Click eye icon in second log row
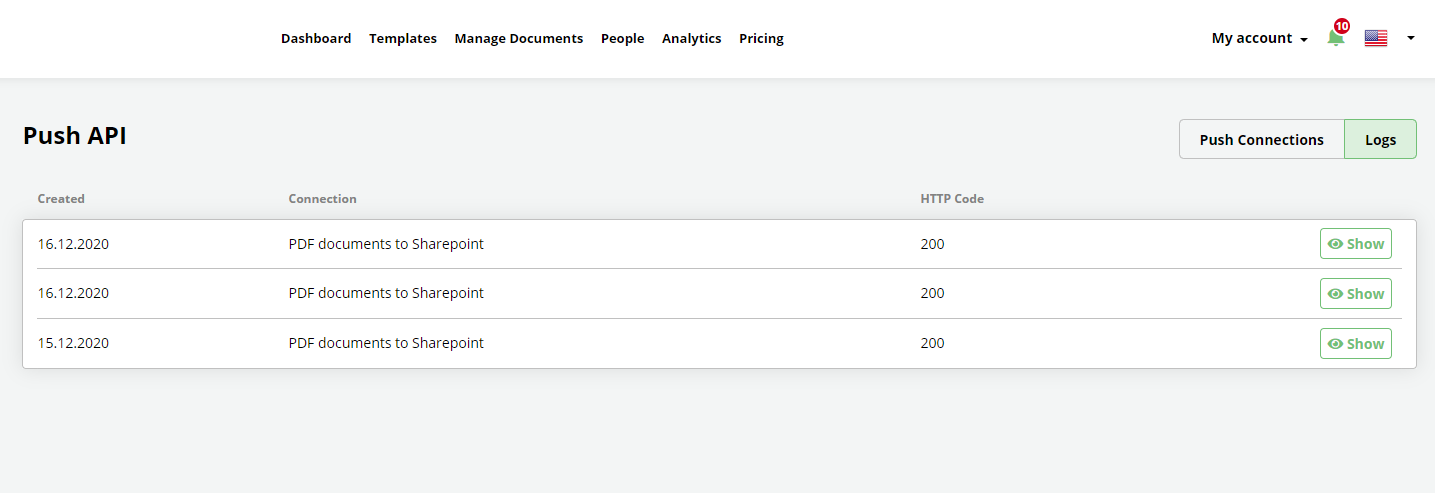The image size is (1435, 493). click(x=1335, y=294)
